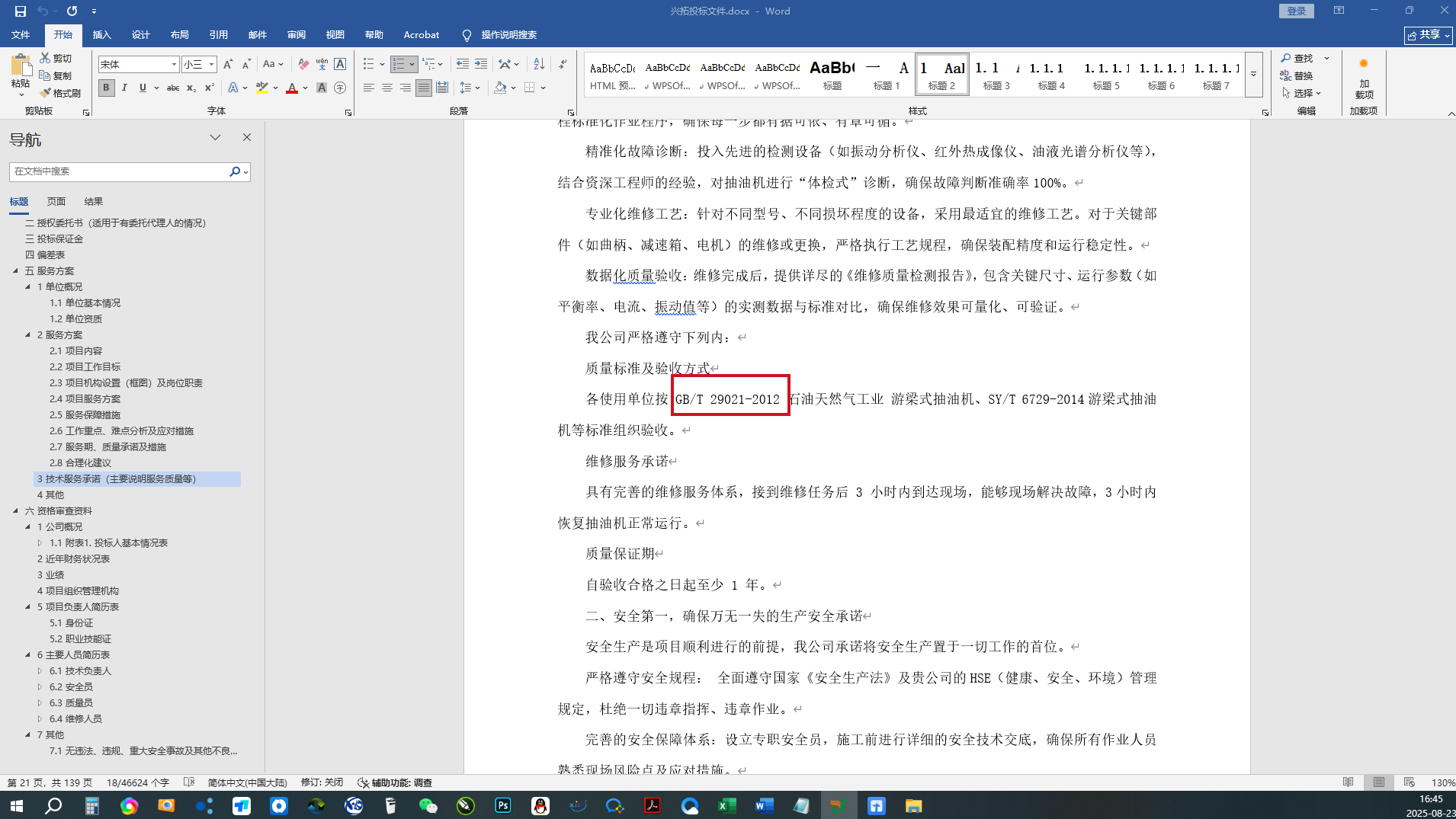Decrease paragraph indent
1456x819 pixels.
(462, 65)
